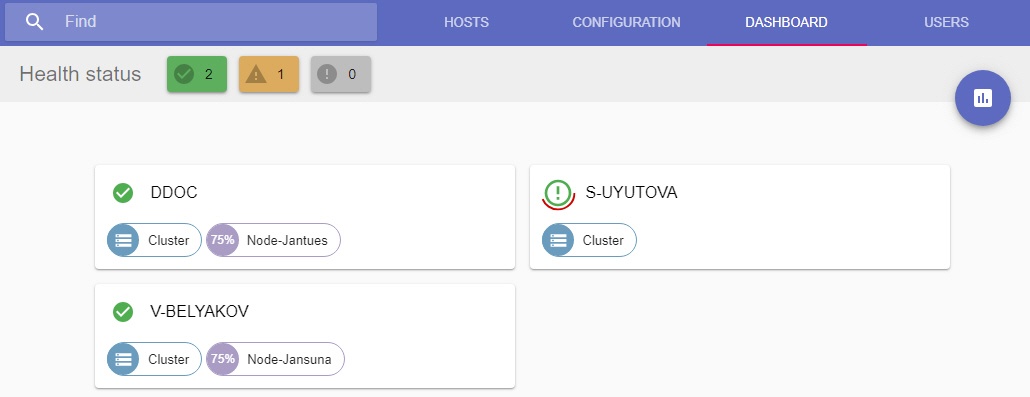
Task: Open the Node-Jantues chip
Action: 274,240
